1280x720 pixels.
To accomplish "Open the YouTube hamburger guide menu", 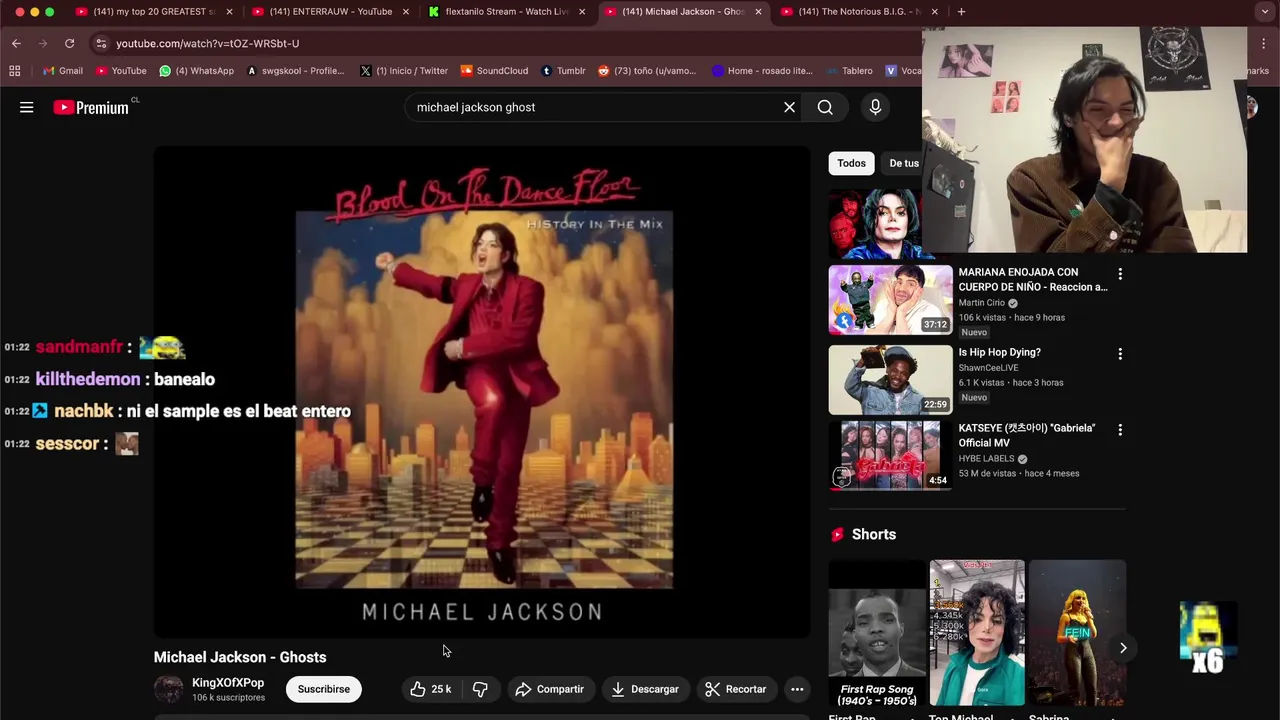I will pos(27,107).
